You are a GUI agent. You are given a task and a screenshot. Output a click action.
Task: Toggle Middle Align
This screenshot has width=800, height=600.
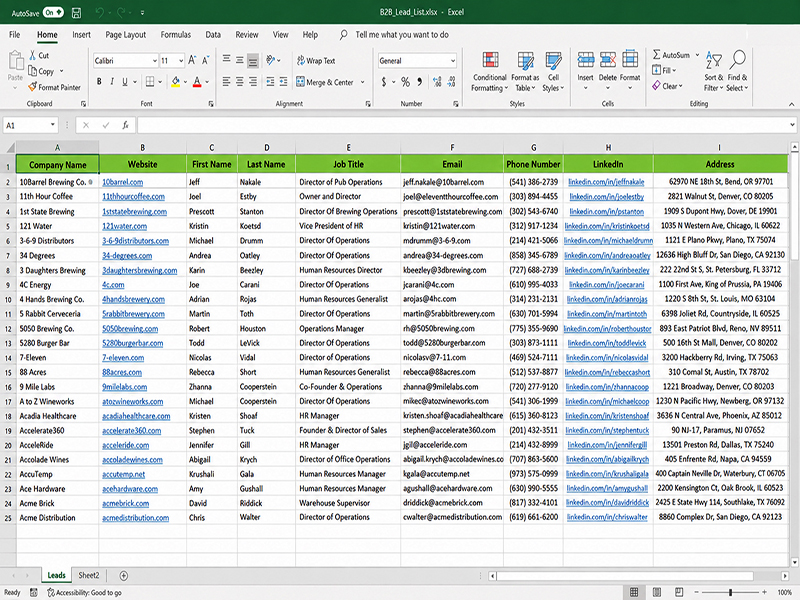tap(239, 60)
